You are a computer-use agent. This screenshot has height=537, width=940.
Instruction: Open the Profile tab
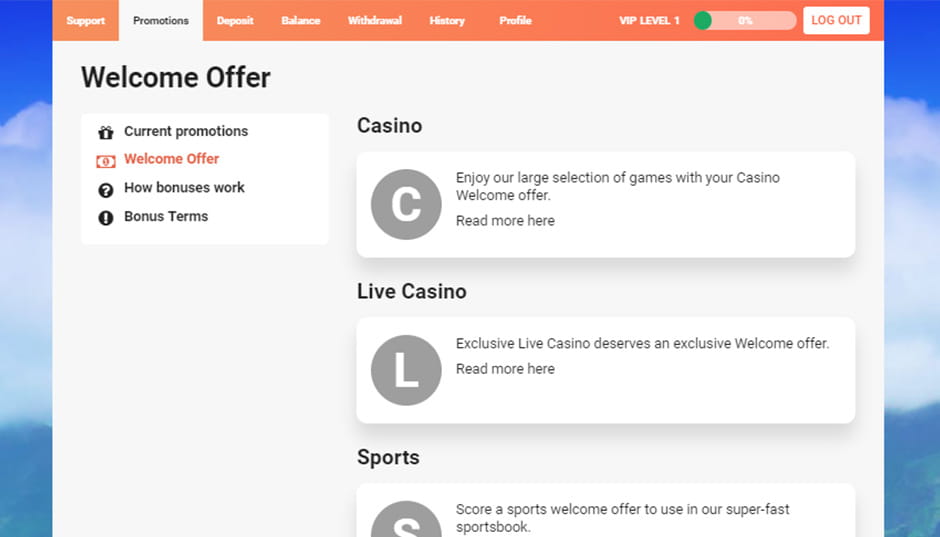coord(515,20)
